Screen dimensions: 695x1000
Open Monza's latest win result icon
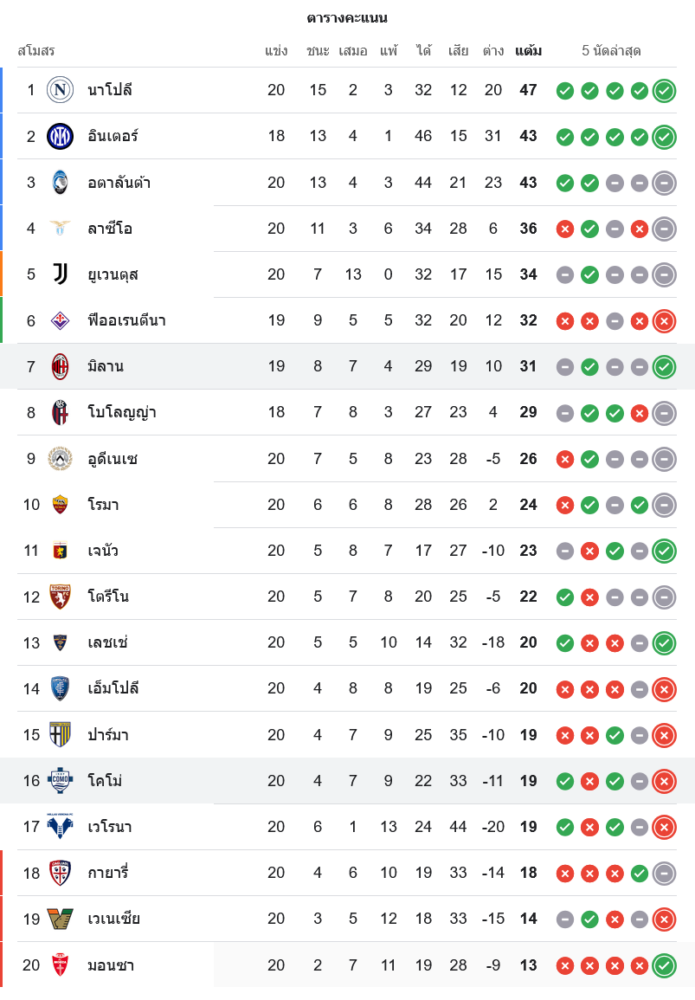pyautogui.click(x=664, y=965)
